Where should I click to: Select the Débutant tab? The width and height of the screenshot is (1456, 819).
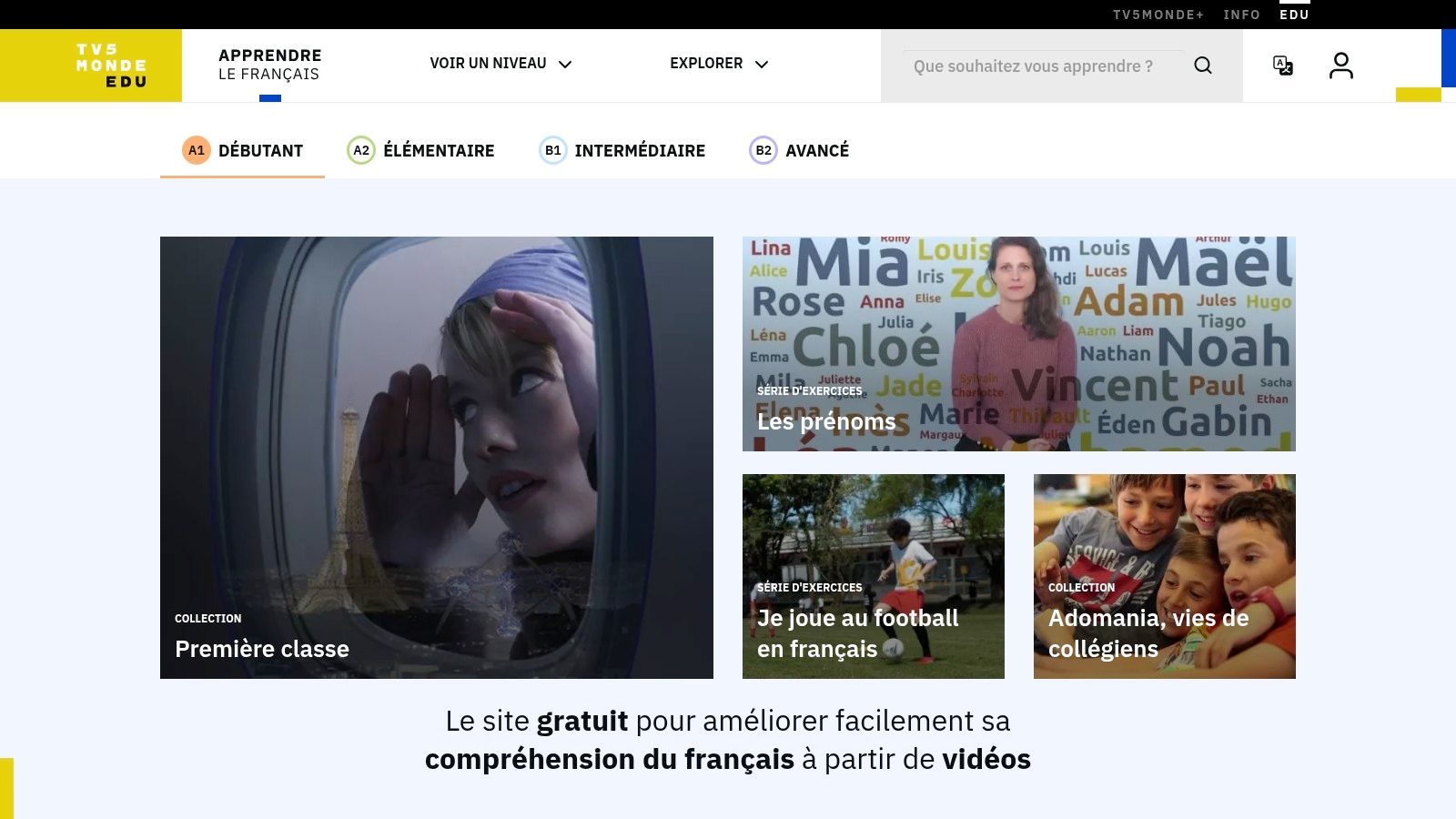click(x=242, y=150)
